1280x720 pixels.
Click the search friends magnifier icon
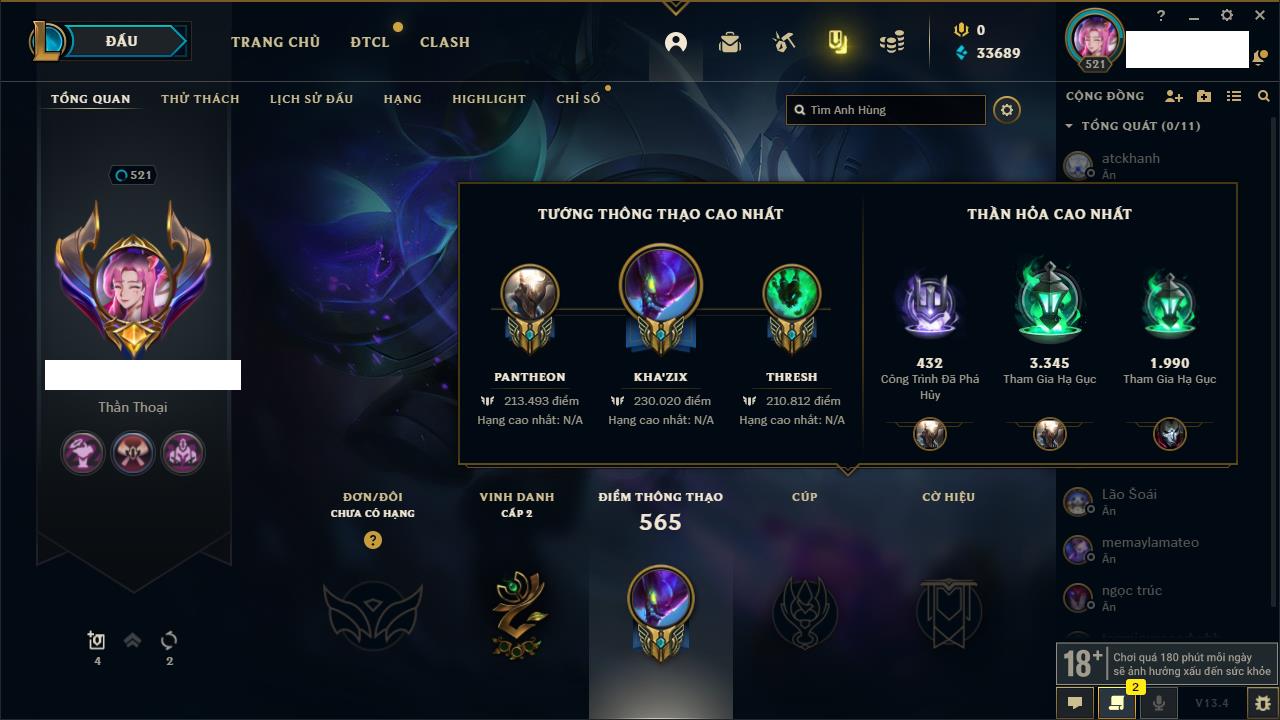pyautogui.click(x=1264, y=96)
